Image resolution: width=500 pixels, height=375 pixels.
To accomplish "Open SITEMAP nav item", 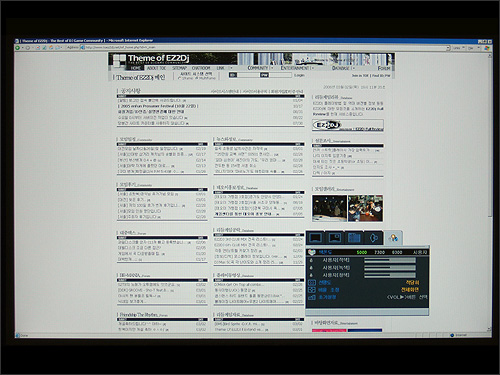I will pyautogui.click(x=179, y=68).
